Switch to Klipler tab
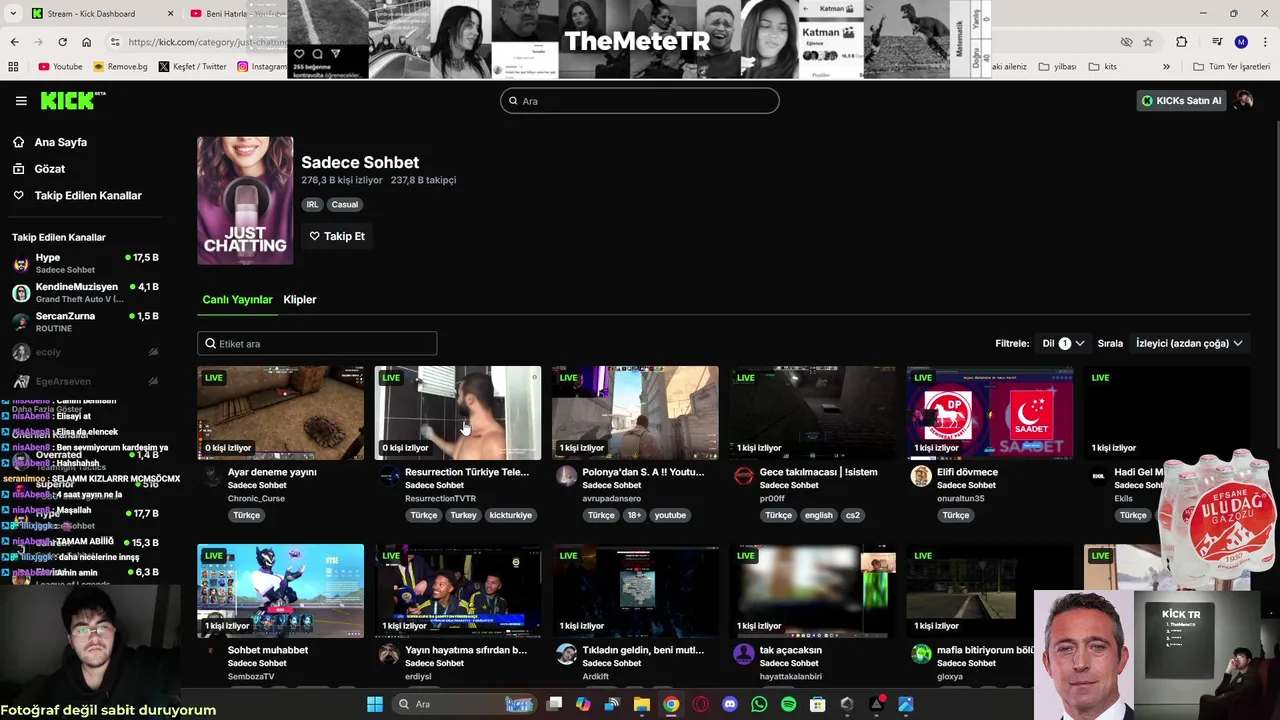Screen dimensions: 1280x720 click(300, 300)
